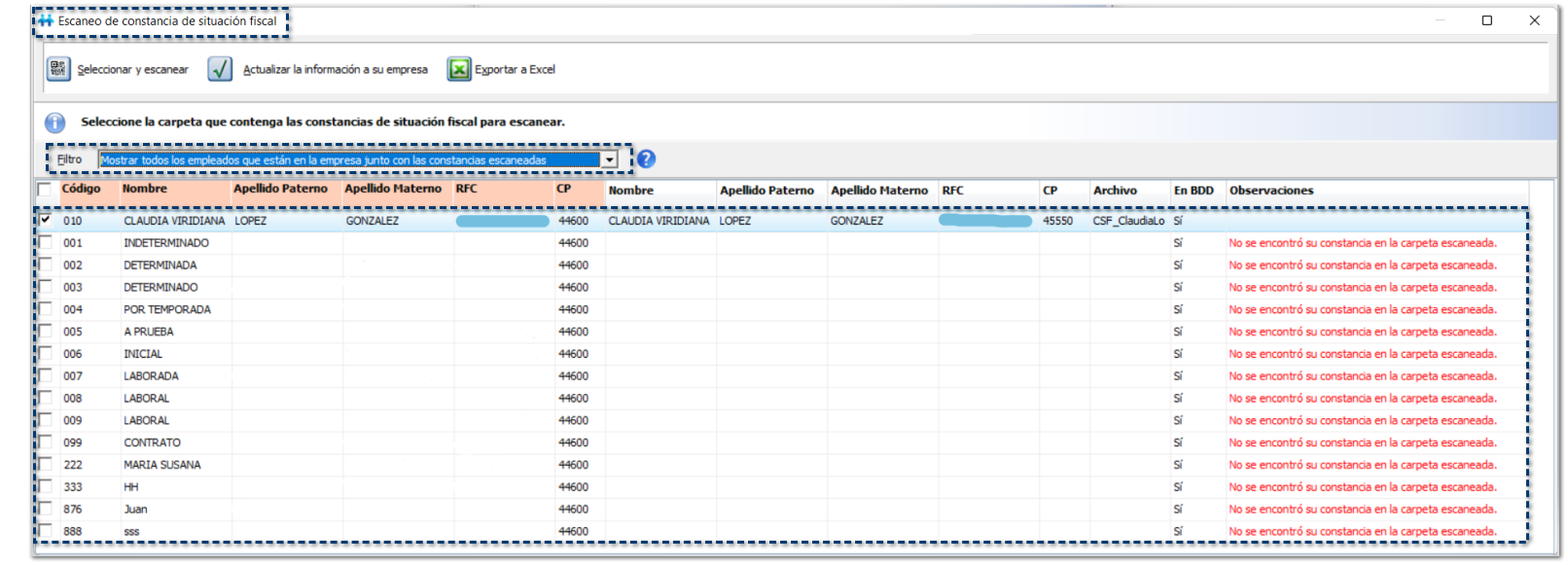The height and width of the screenshot is (565, 1568).
Task: Maximize the Escaneo de constancia window
Action: [x=1486, y=20]
